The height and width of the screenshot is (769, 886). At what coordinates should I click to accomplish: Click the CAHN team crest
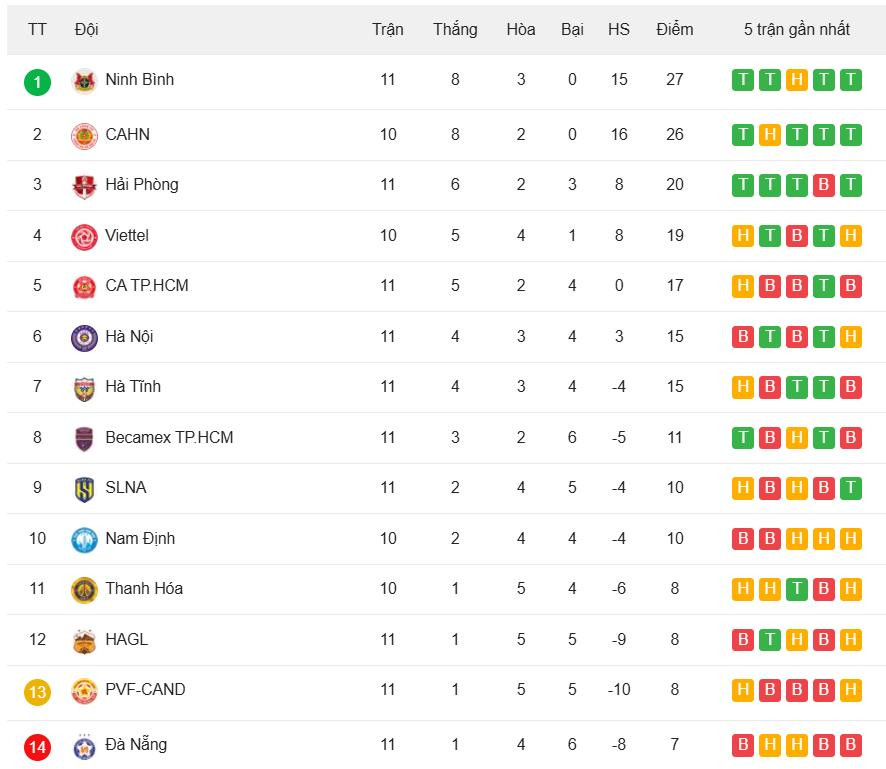point(84,135)
